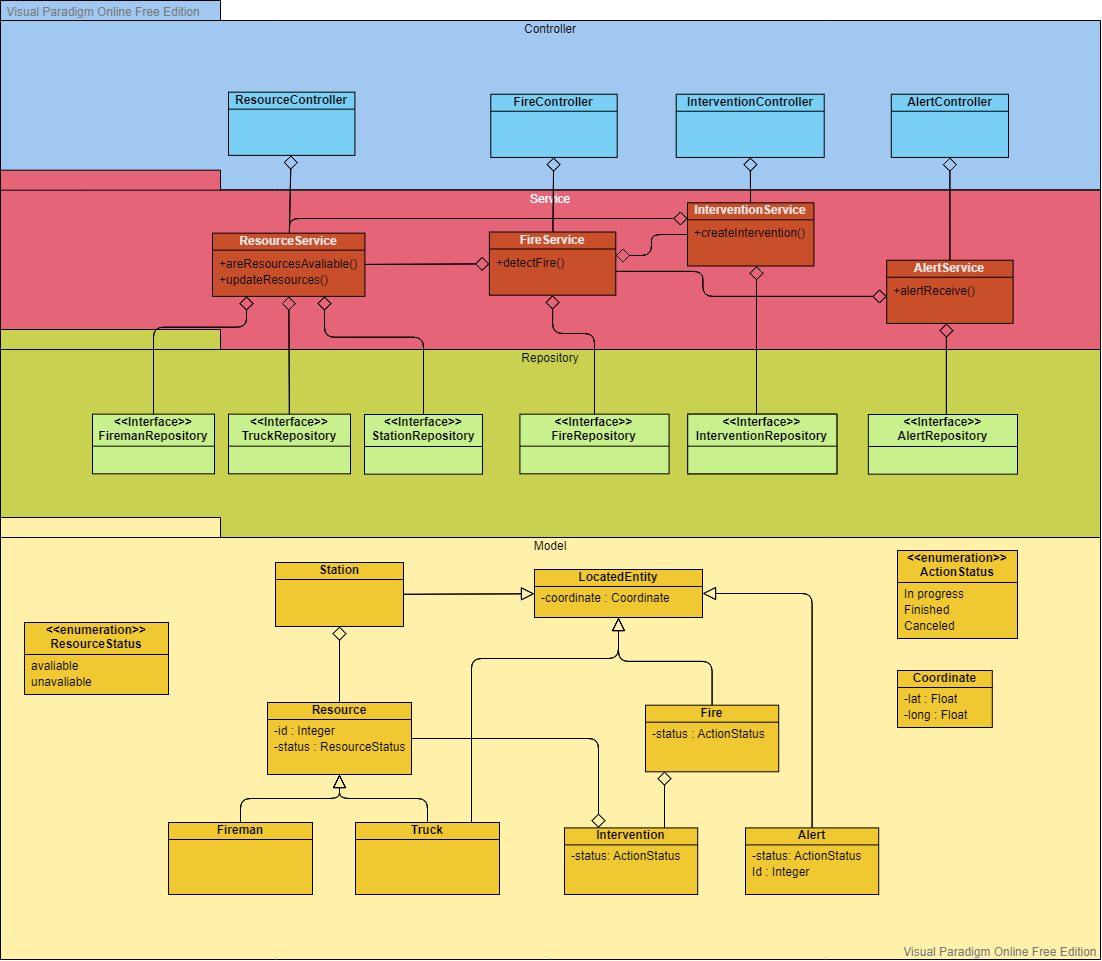This screenshot has height=961, width=1102.
Task: Select the LocatedEntity class header
Action: coord(618,576)
